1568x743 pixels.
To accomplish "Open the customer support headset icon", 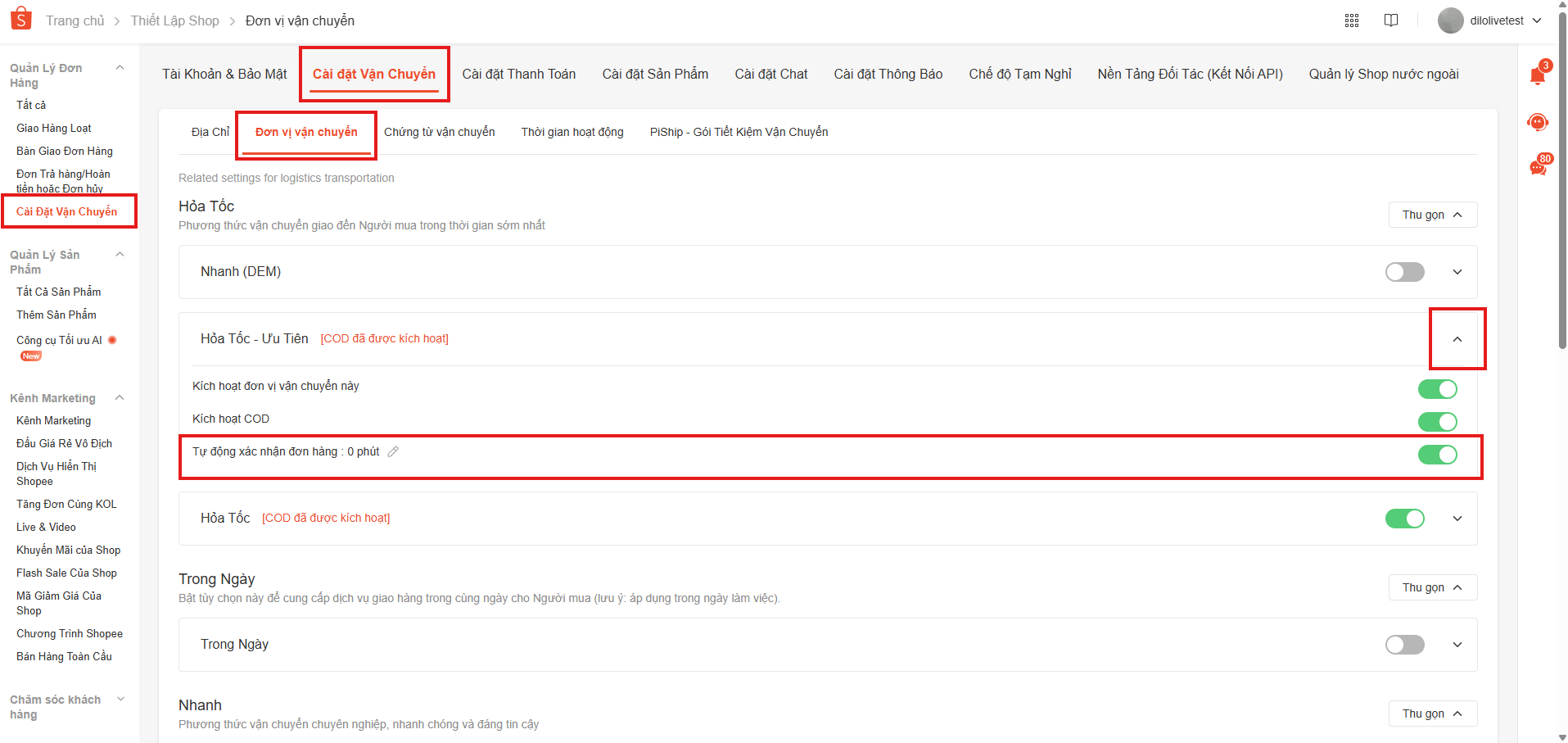I will pyautogui.click(x=1538, y=122).
